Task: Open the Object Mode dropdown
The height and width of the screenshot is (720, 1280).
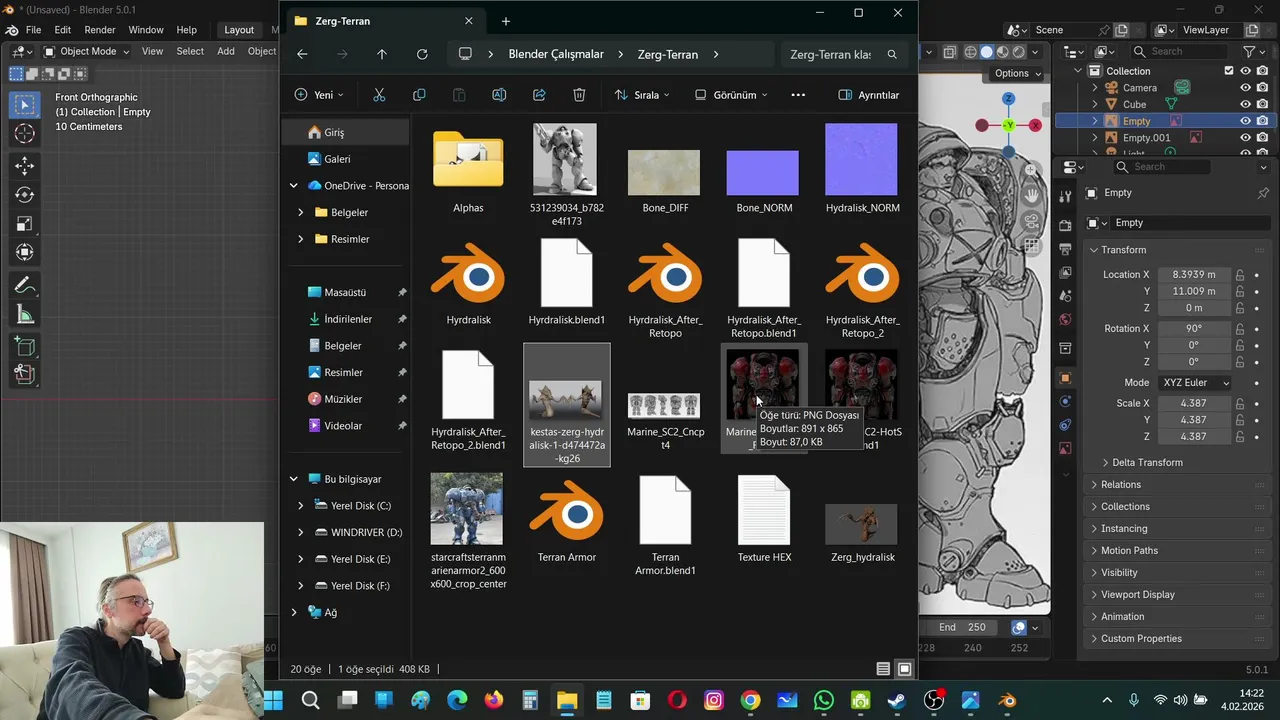Action: [x=87, y=51]
